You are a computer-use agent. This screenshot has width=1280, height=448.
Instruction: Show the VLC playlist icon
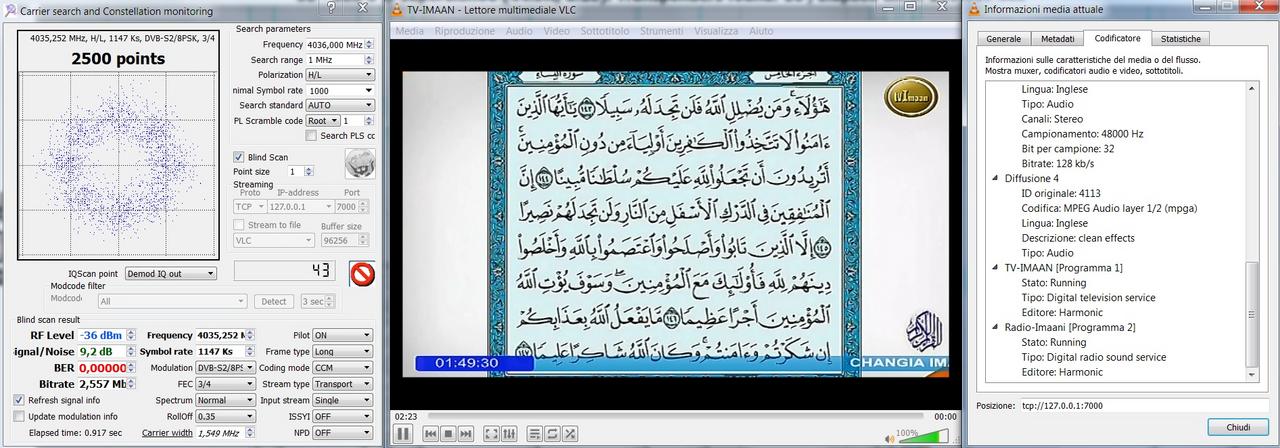[x=534, y=434]
